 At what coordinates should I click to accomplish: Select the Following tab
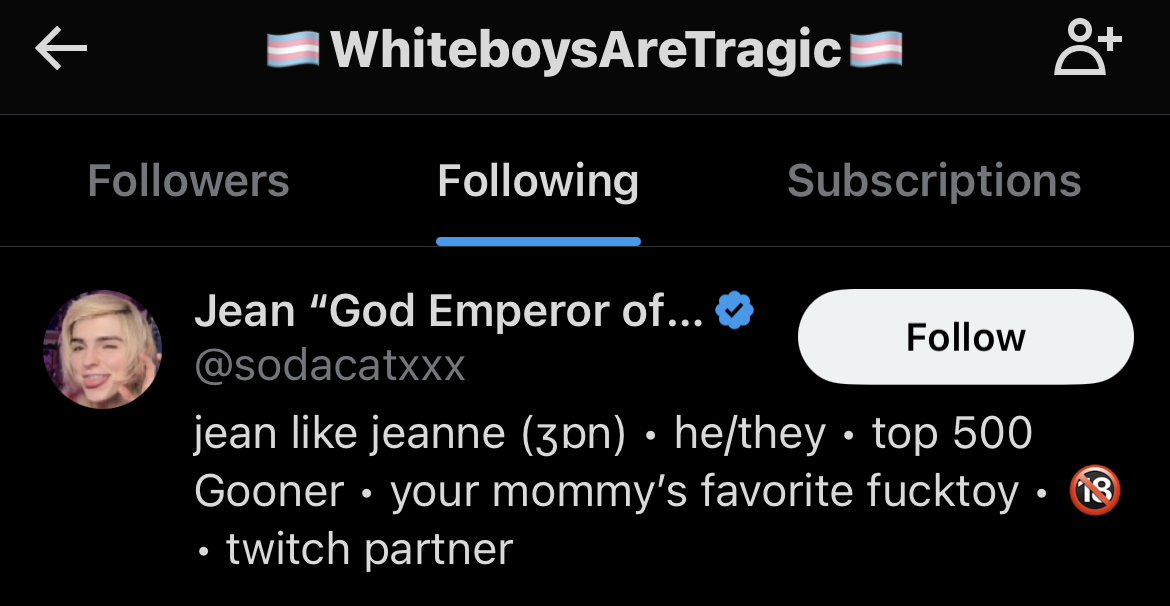(538, 181)
